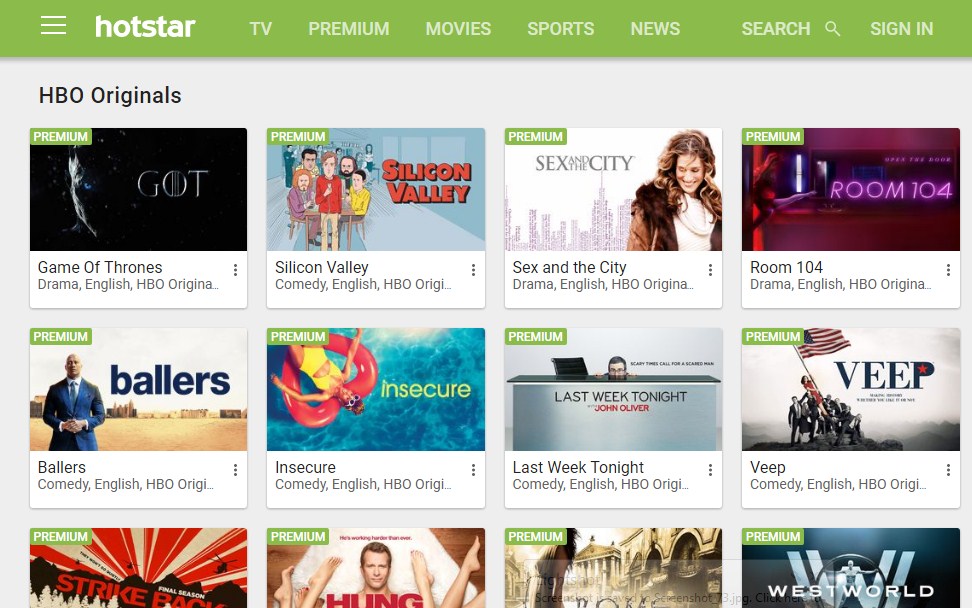
Task: Click the Game Of Thrones title text
Action: point(100,267)
